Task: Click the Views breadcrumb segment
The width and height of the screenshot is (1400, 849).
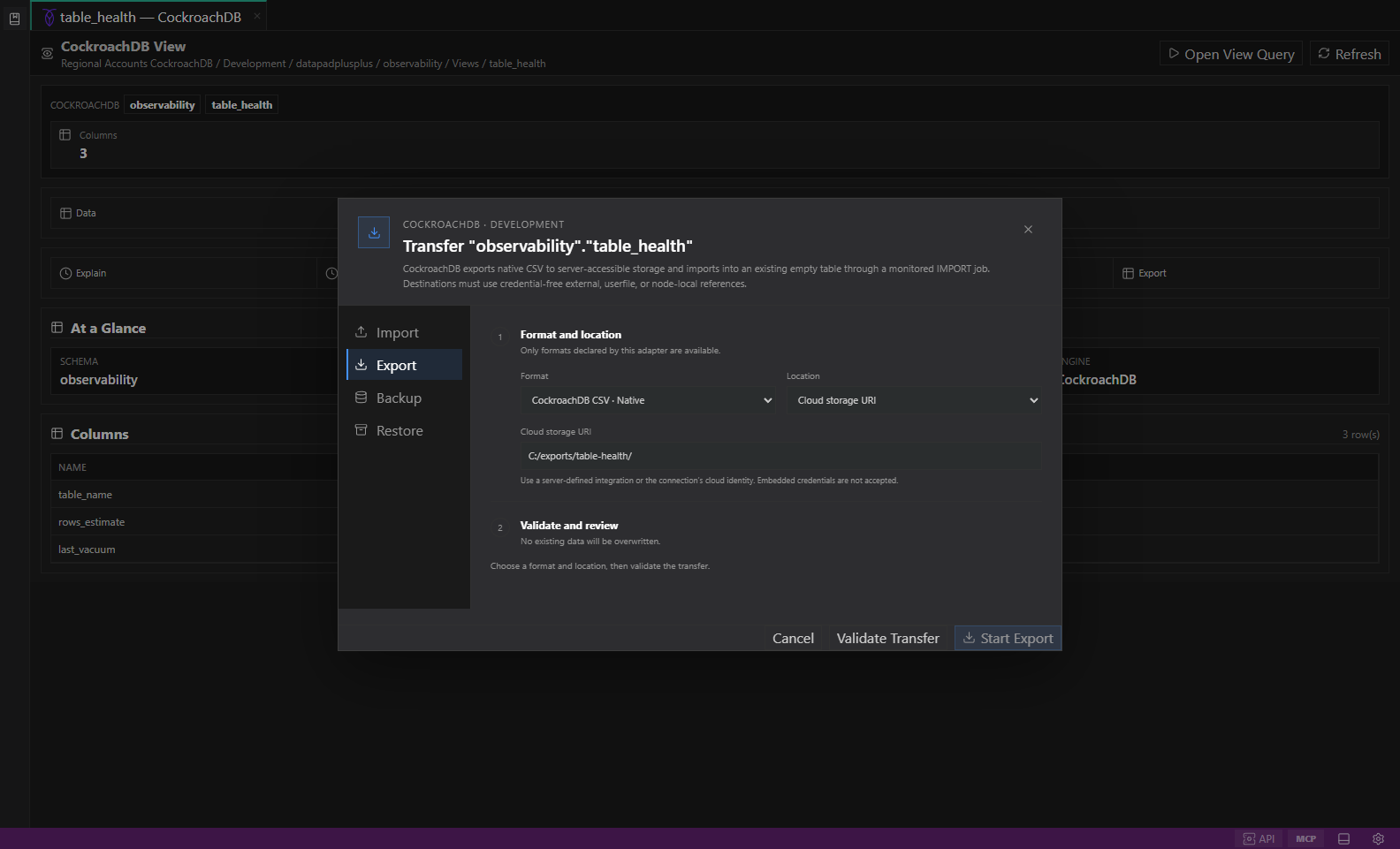Action: [x=465, y=64]
